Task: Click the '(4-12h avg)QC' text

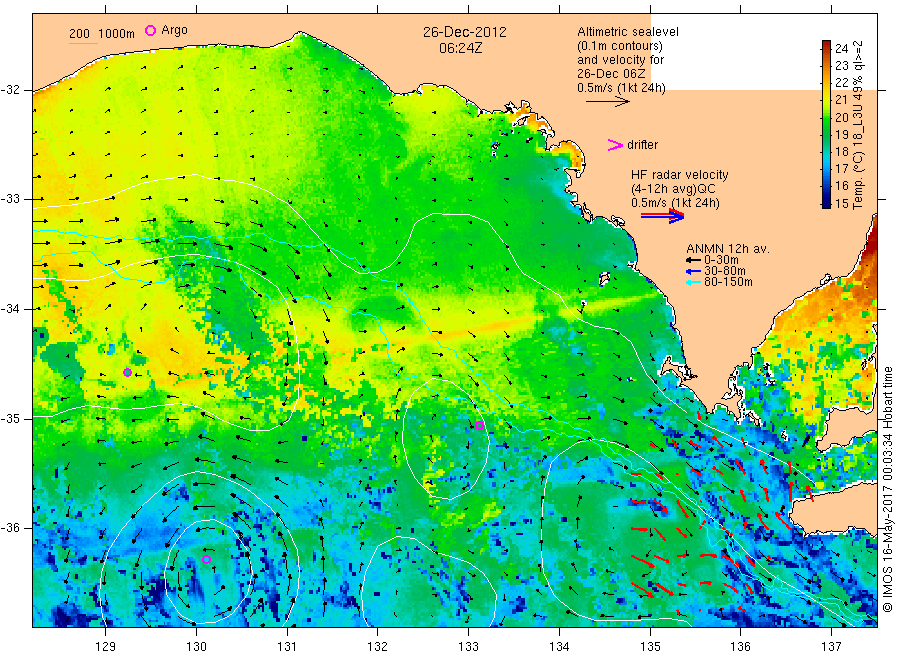Action: (x=673, y=189)
